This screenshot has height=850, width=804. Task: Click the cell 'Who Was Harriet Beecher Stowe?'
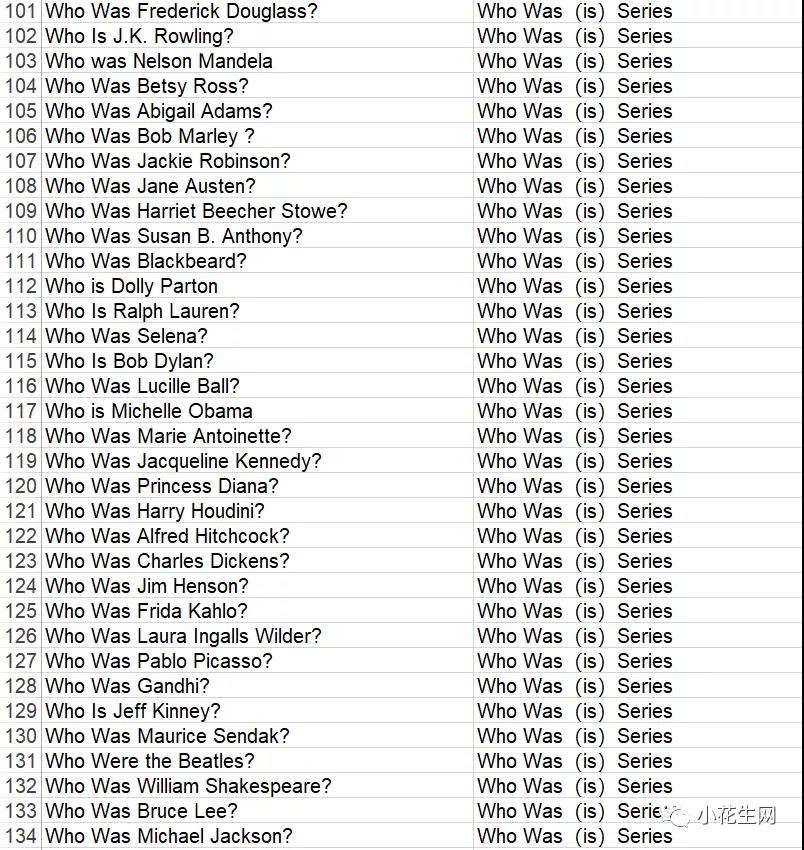[x=257, y=210]
